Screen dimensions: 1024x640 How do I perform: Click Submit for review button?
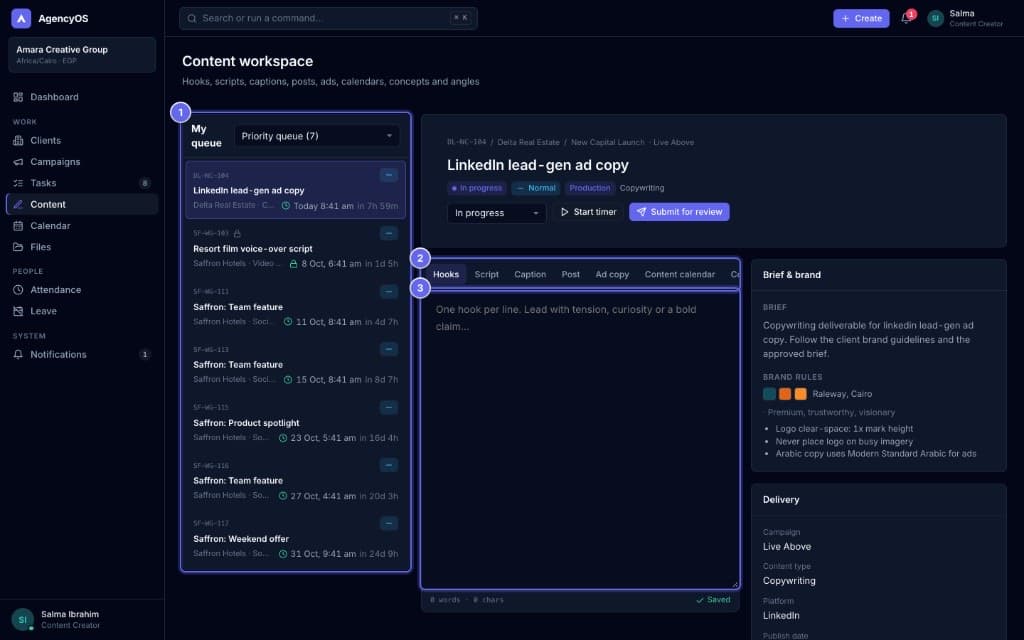pos(679,212)
